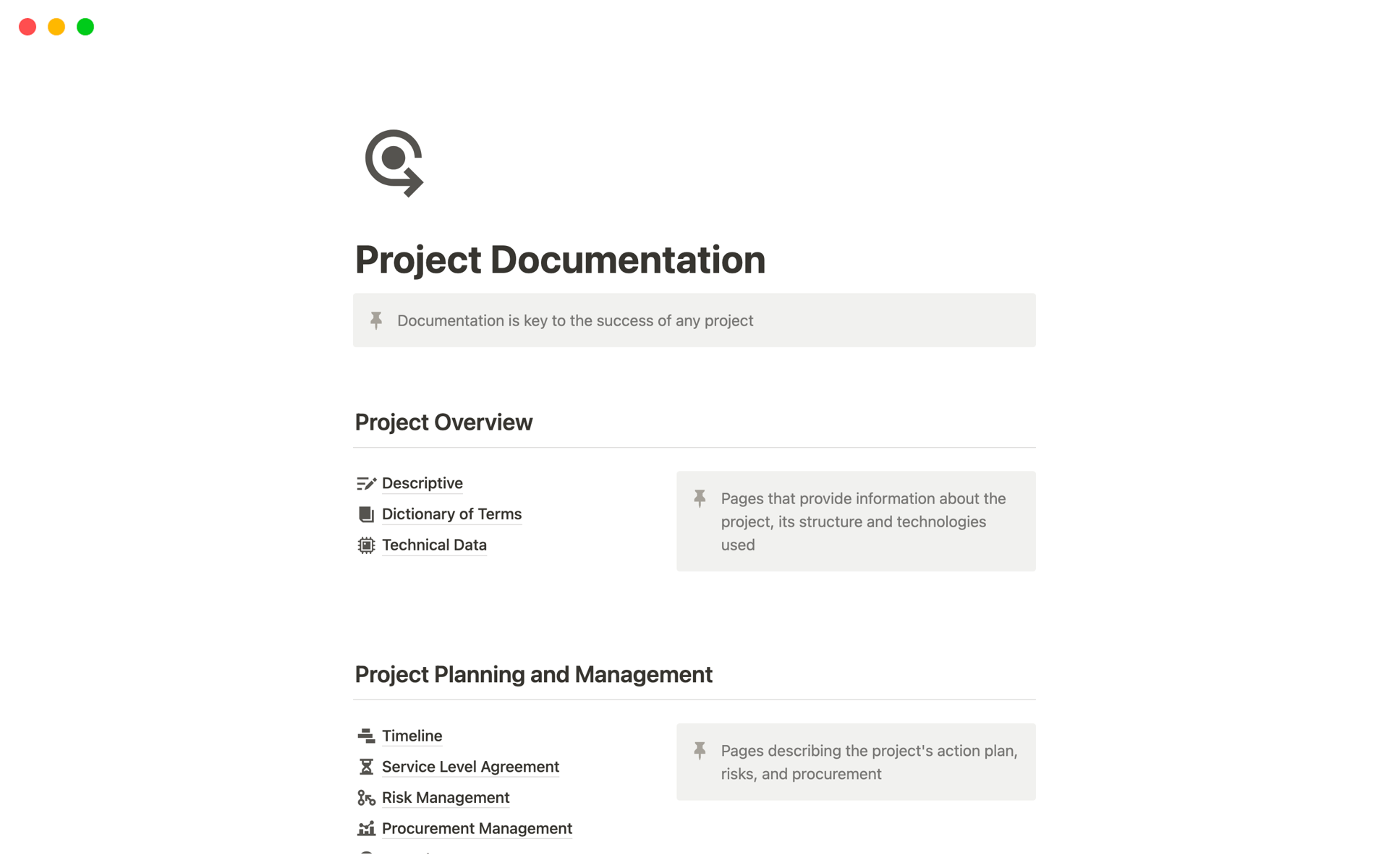Scroll down to reveal more Planning items

694,850
